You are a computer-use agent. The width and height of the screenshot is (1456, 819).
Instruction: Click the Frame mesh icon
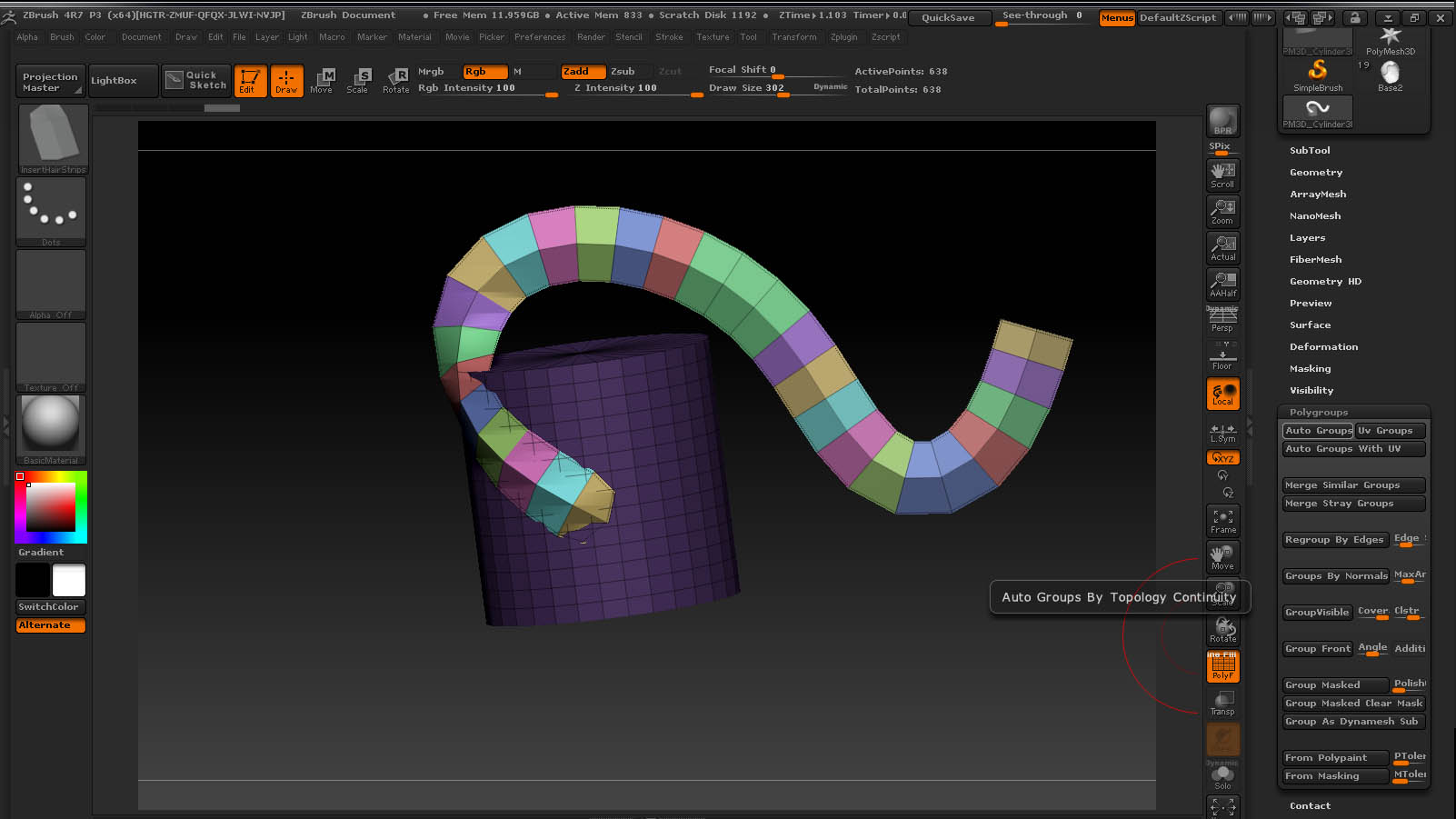click(1222, 520)
